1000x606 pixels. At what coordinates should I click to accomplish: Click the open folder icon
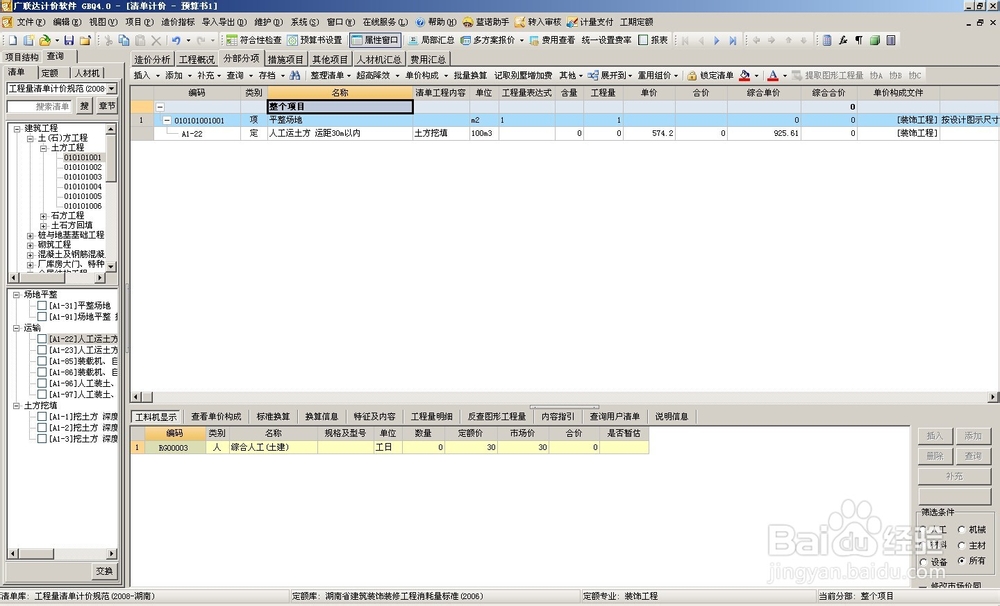[x=45, y=40]
